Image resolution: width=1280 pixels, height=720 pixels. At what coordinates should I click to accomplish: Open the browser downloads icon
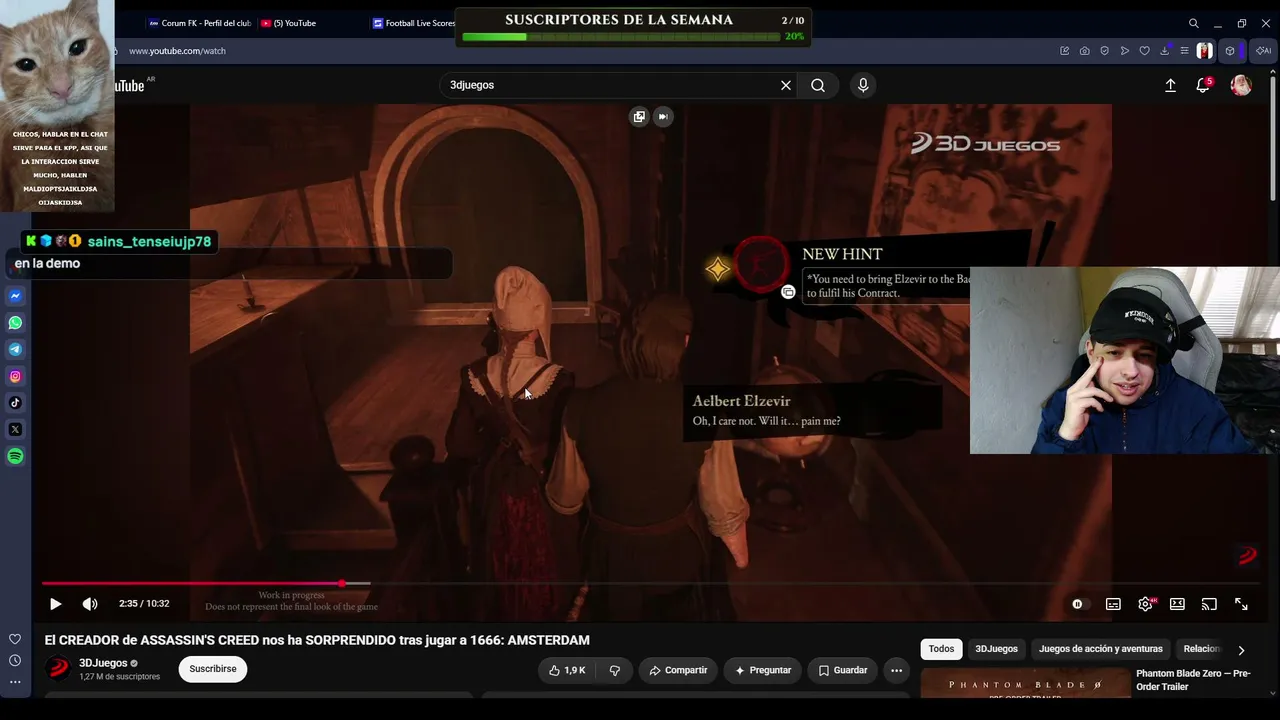coord(1164,51)
